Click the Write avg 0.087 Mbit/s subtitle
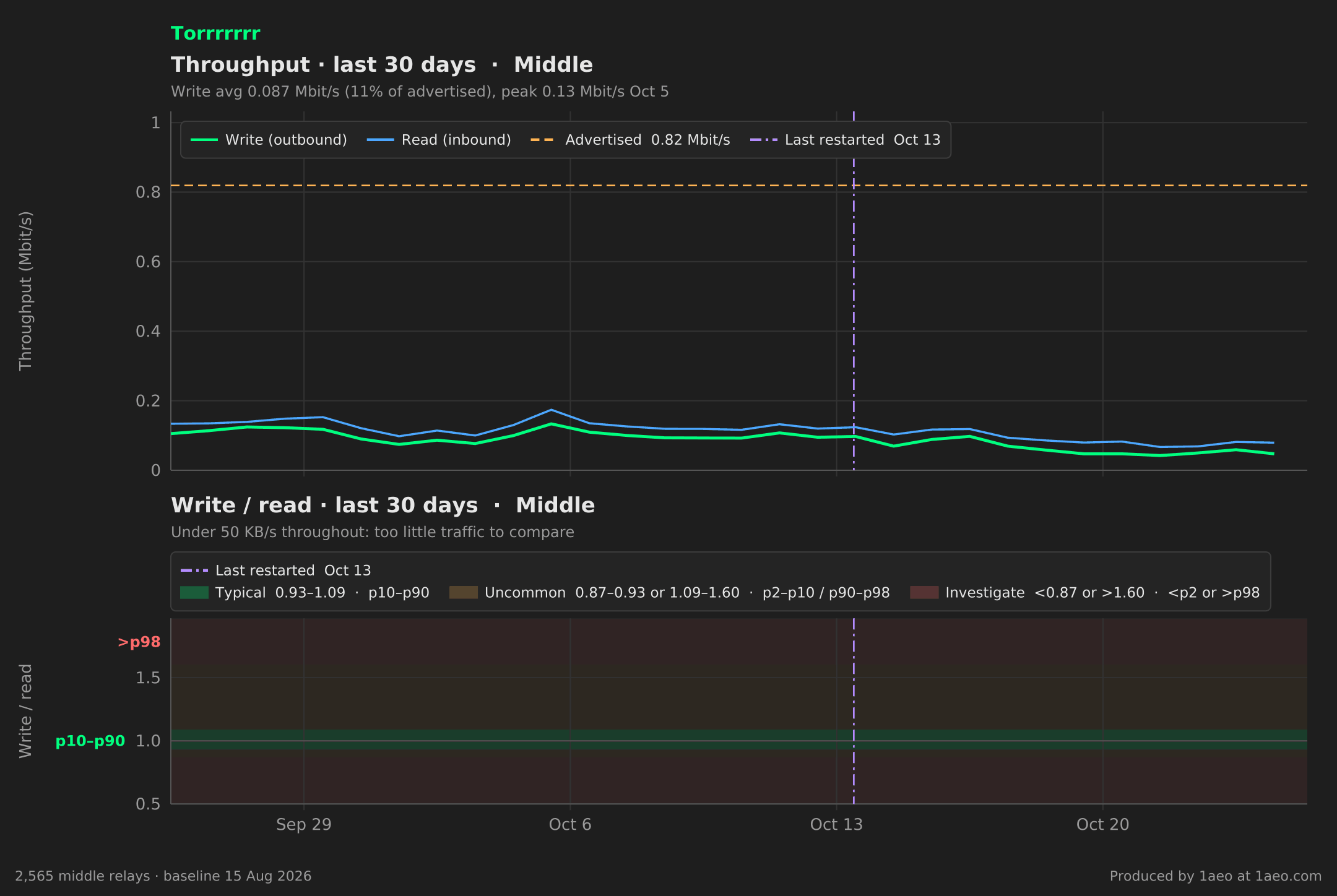Image resolution: width=1337 pixels, height=896 pixels. (420, 92)
